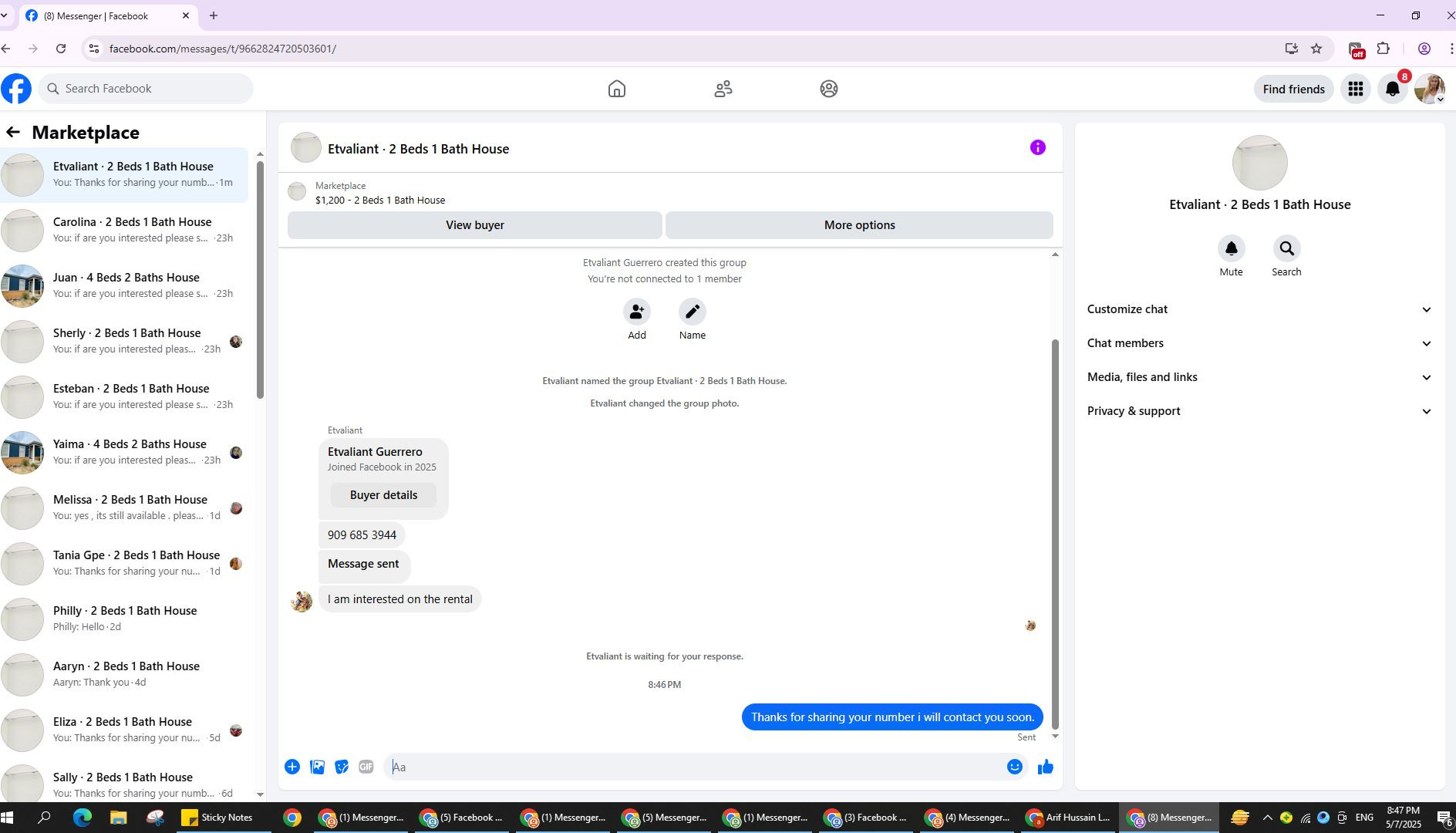Image resolution: width=1456 pixels, height=833 pixels.
Task: Expand the Privacy & support section
Action: pyautogui.click(x=1259, y=411)
